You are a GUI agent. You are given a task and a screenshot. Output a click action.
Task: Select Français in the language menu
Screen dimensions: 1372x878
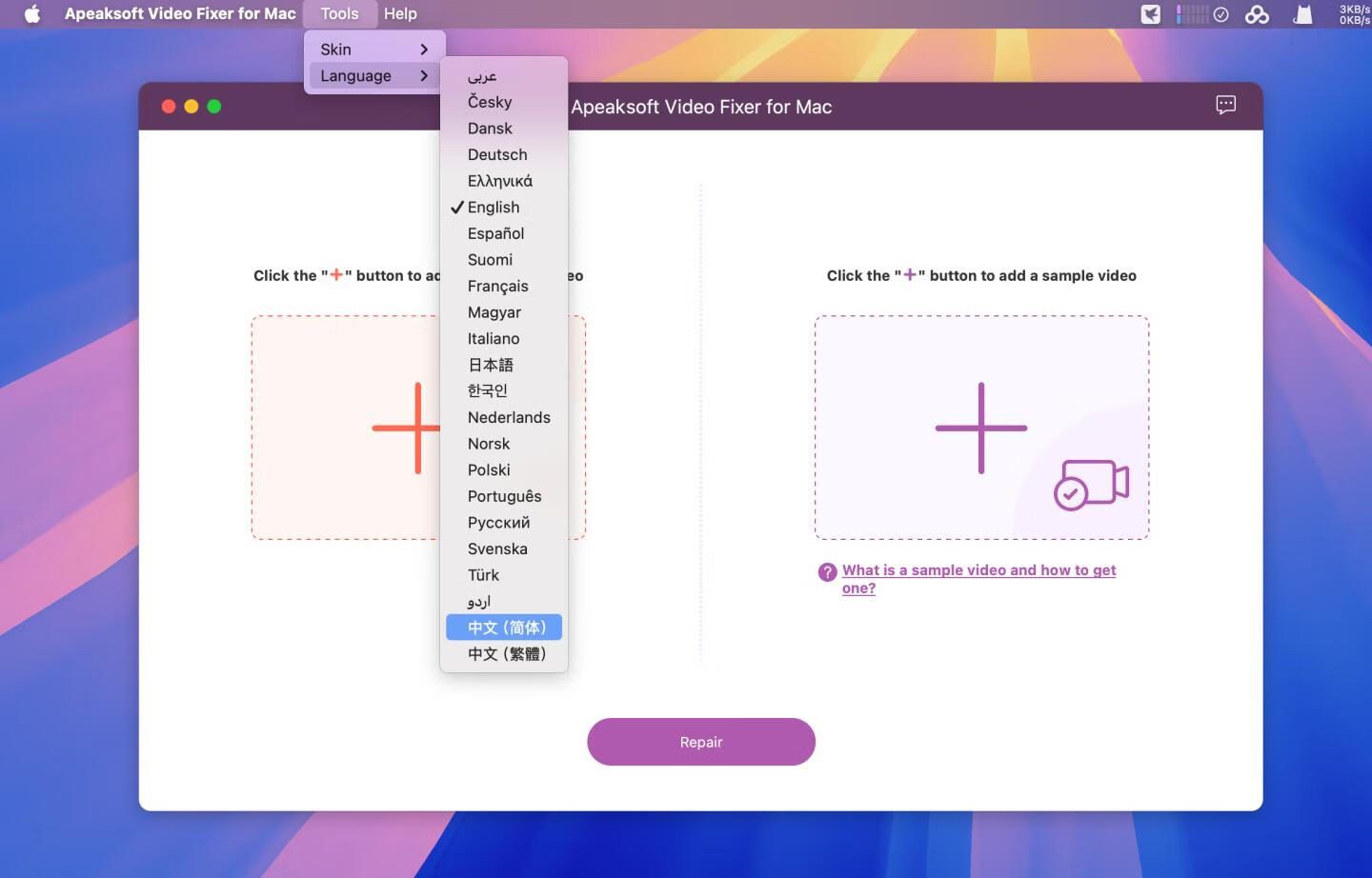497,286
